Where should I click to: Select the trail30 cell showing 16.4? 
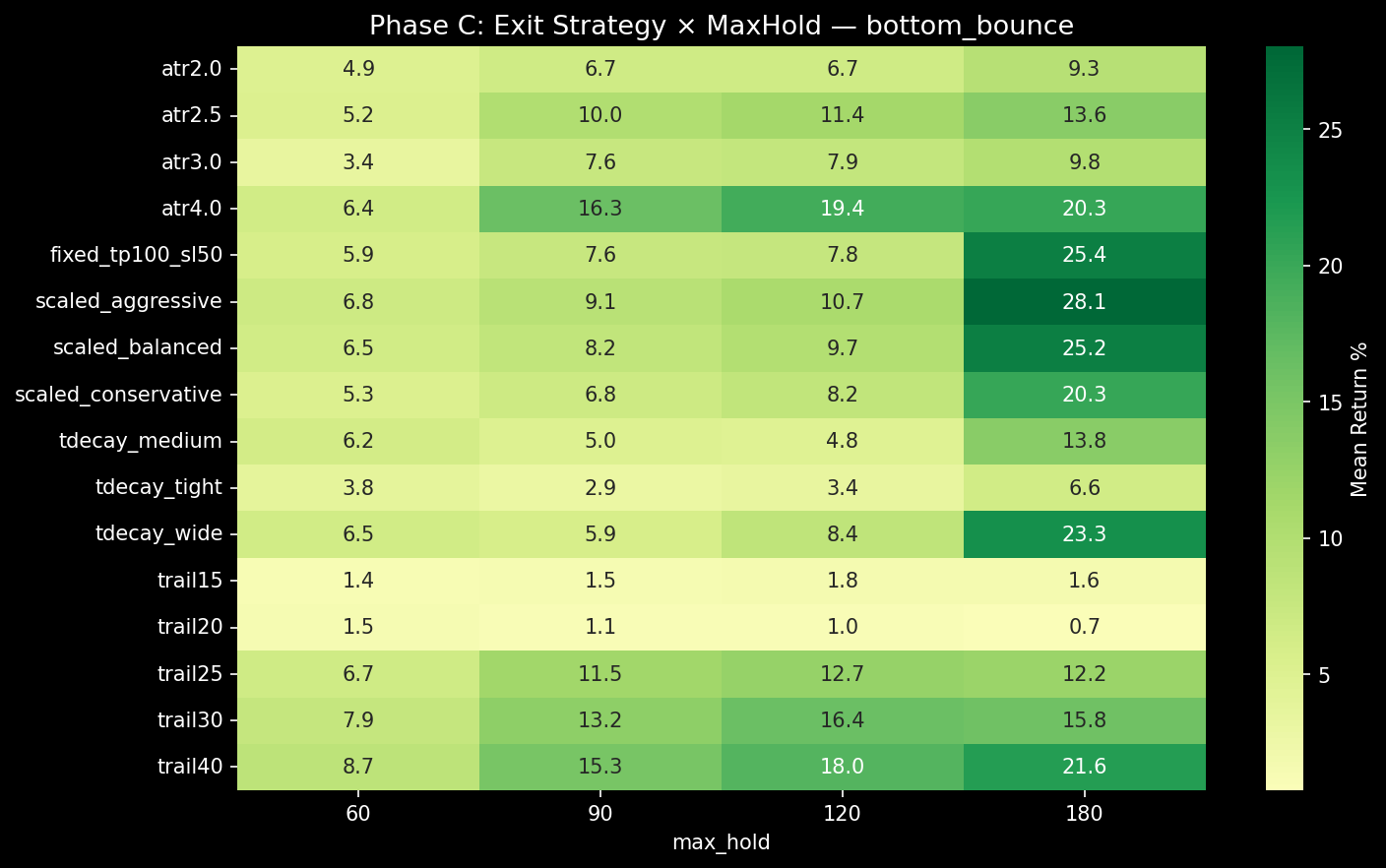(842, 719)
